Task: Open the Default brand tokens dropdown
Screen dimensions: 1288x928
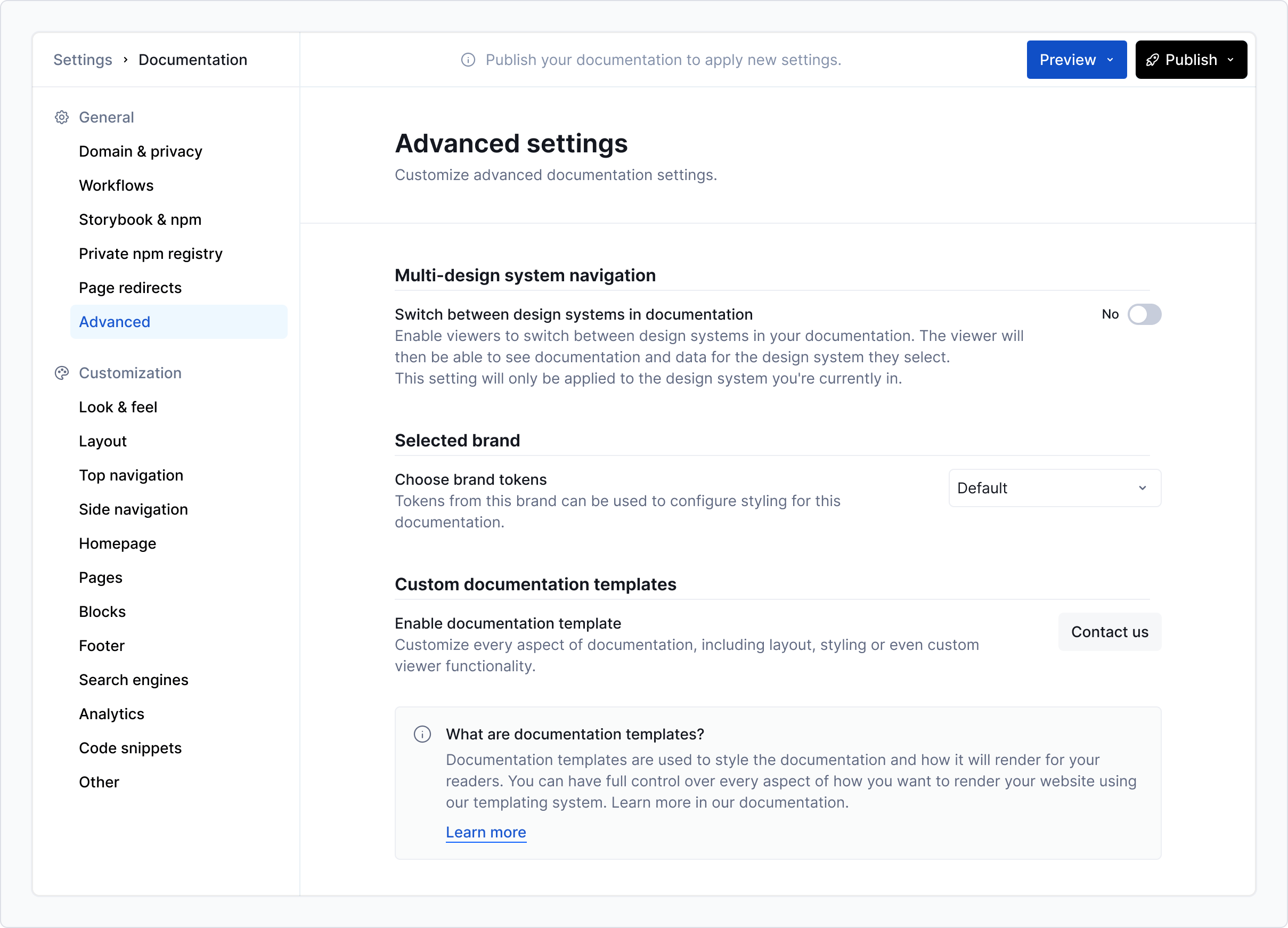Action: click(1055, 489)
